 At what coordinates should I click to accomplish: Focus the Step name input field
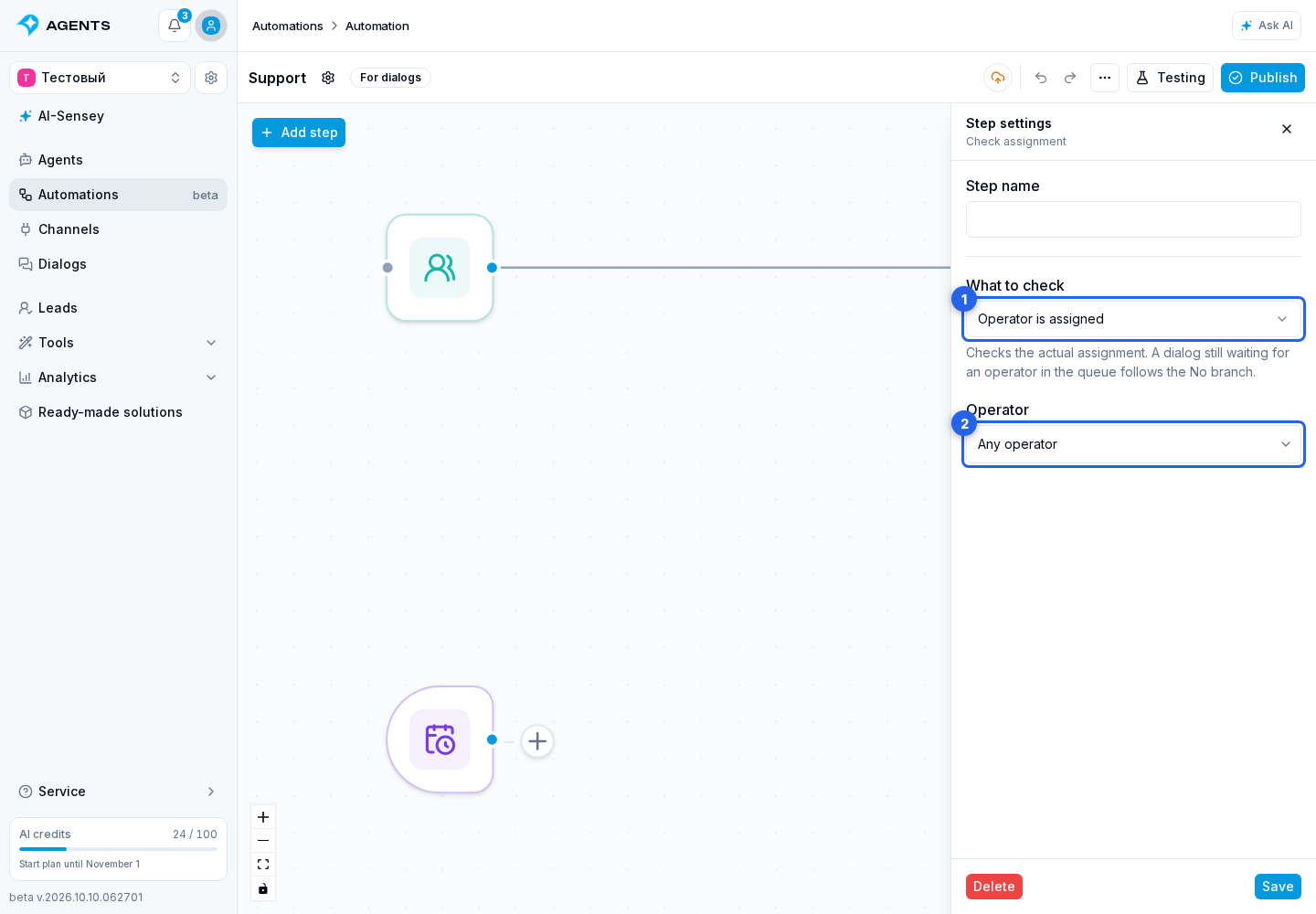click(x=1133, y=219)
